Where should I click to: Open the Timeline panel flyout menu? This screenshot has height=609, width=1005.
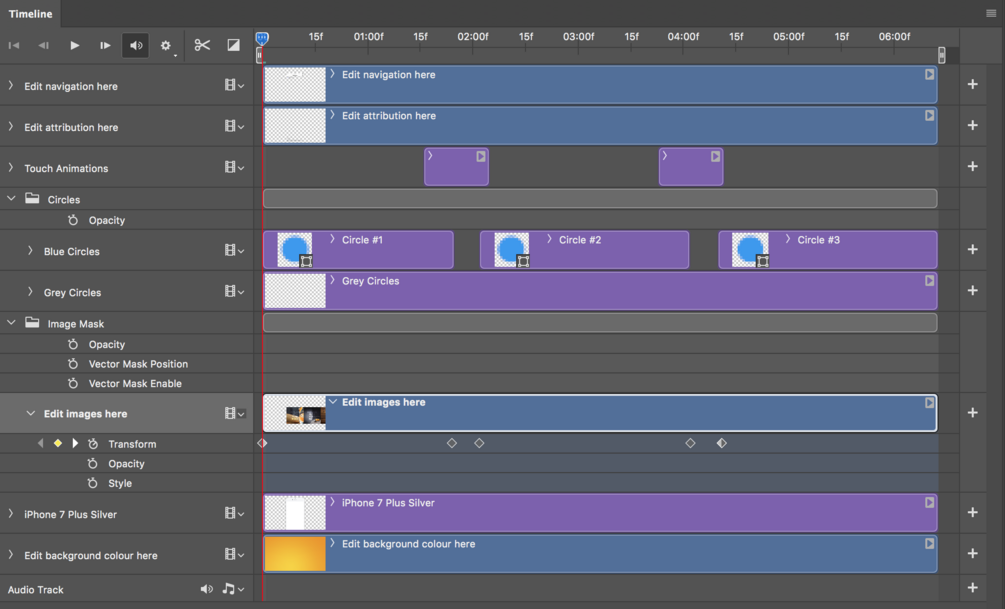[990, 13]
